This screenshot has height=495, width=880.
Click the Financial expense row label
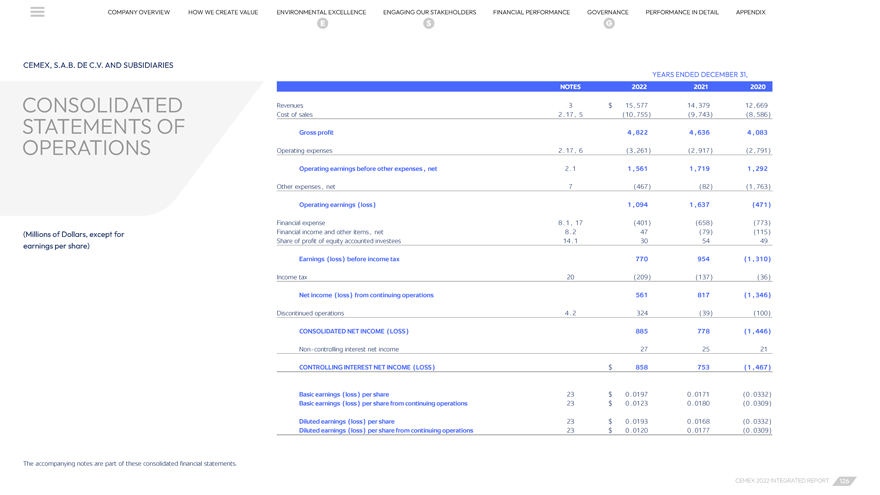point(300,223)
